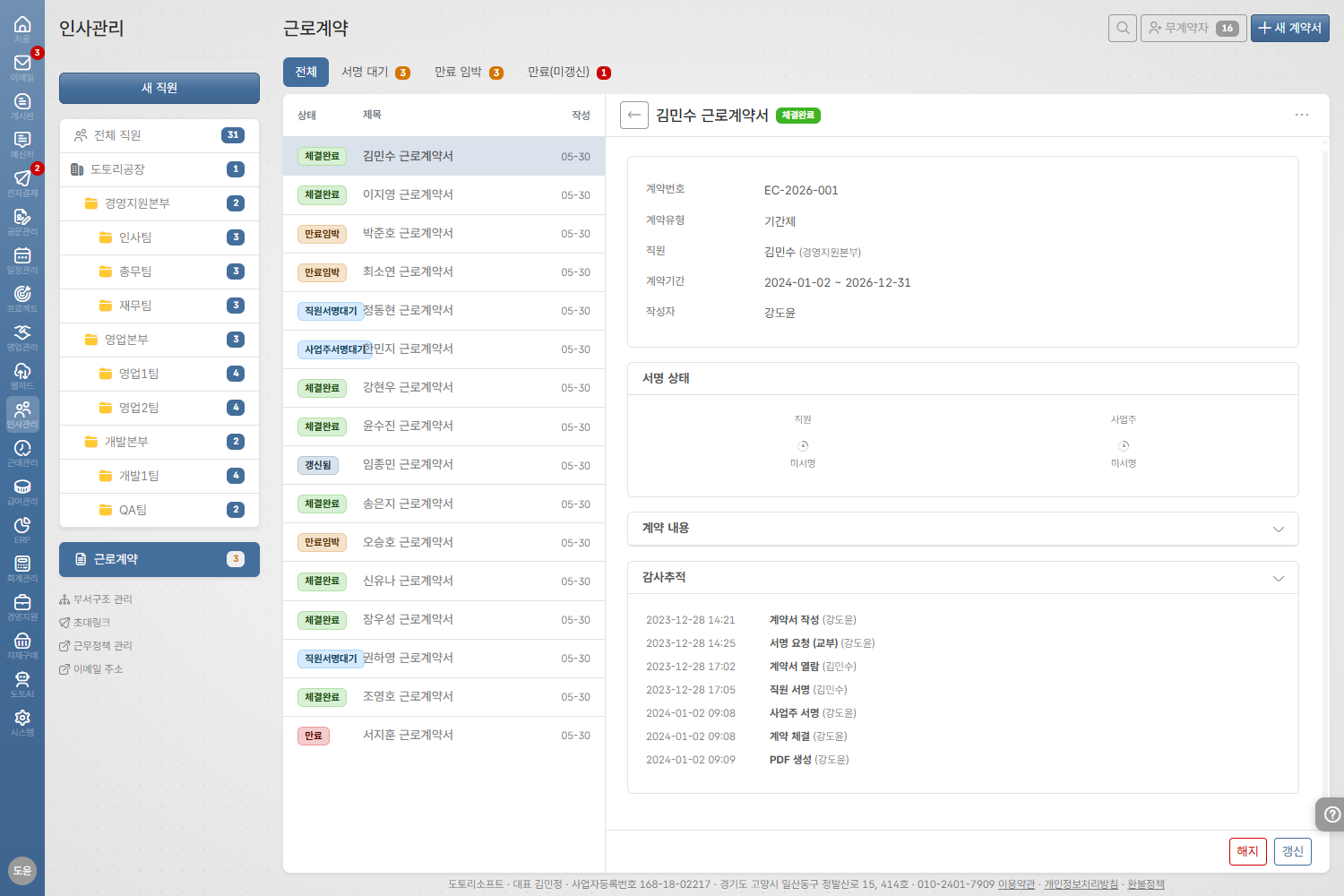
Task: Switch to the 서명 대기 tab
Action: click(375, 72)
